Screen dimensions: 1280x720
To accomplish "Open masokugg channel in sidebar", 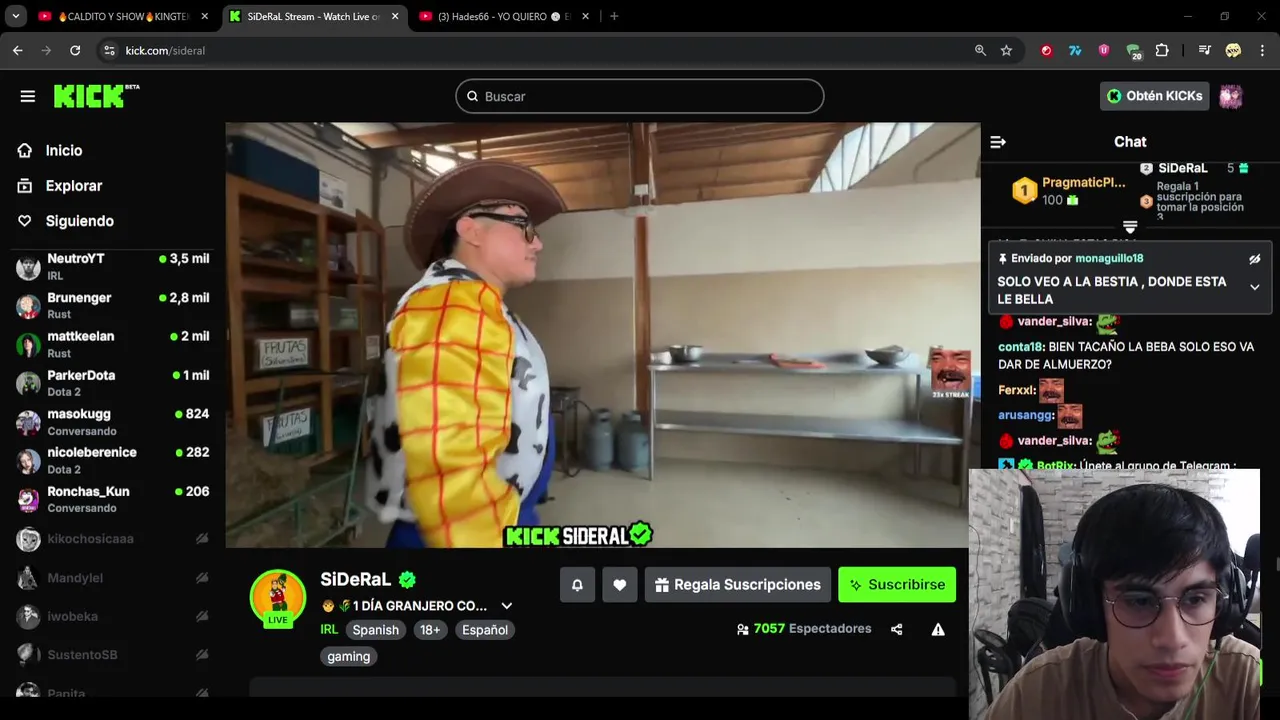I will pyautogui.click(x=113, y=422).
